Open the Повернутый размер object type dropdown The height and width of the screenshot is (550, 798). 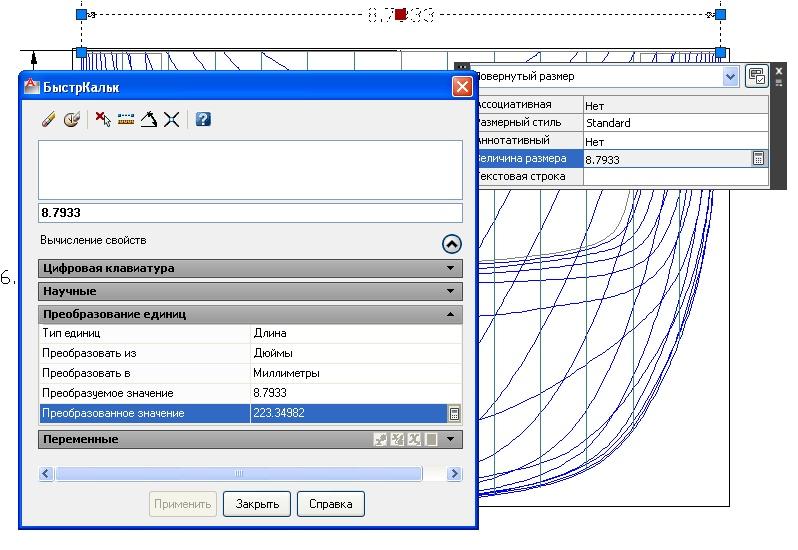click(730, 76)
